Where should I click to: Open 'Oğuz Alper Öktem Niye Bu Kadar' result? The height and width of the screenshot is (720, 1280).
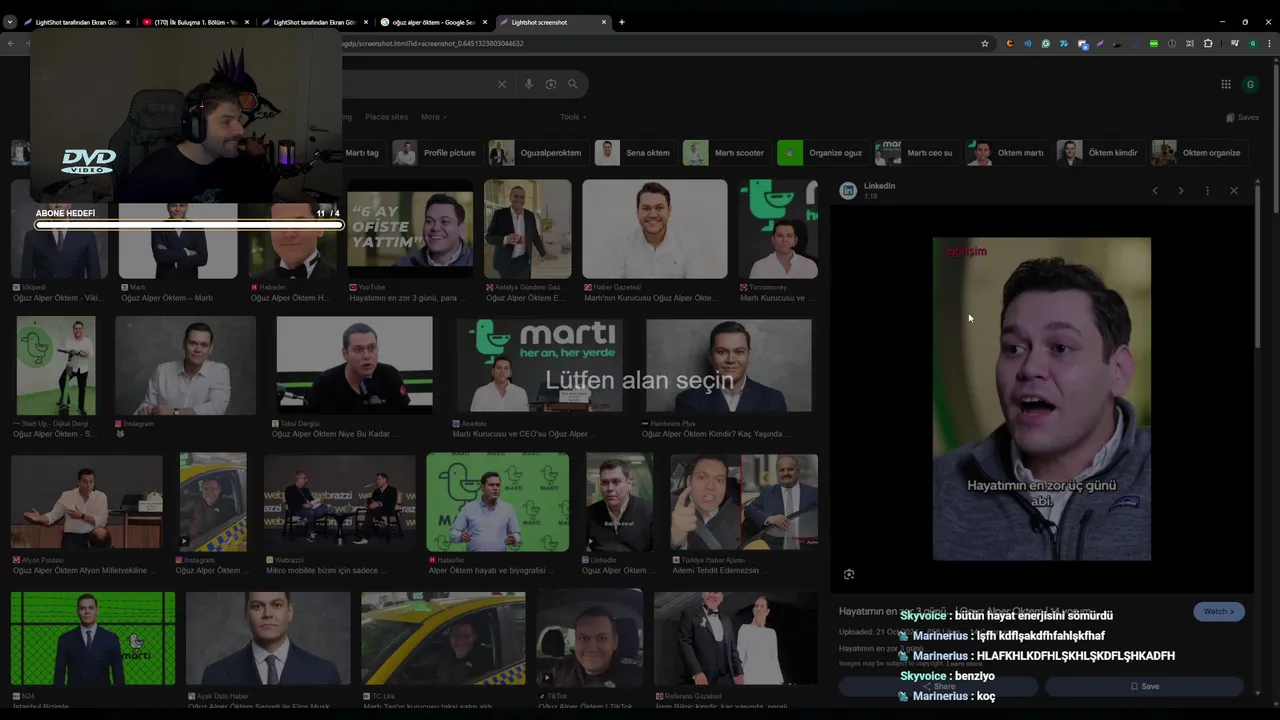coord(335,434)
